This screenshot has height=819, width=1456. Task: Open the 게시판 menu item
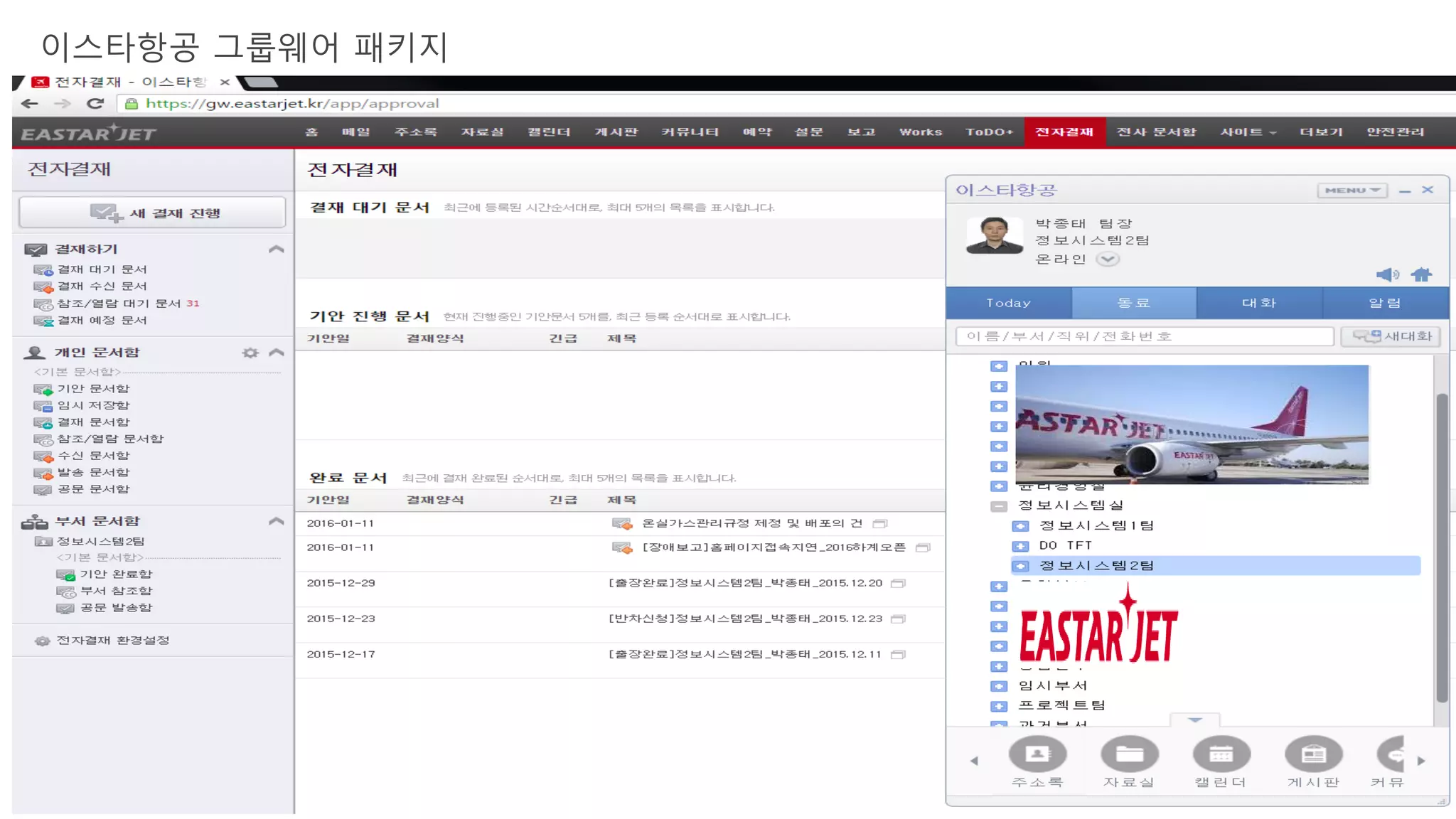click(x=616, y=132)
